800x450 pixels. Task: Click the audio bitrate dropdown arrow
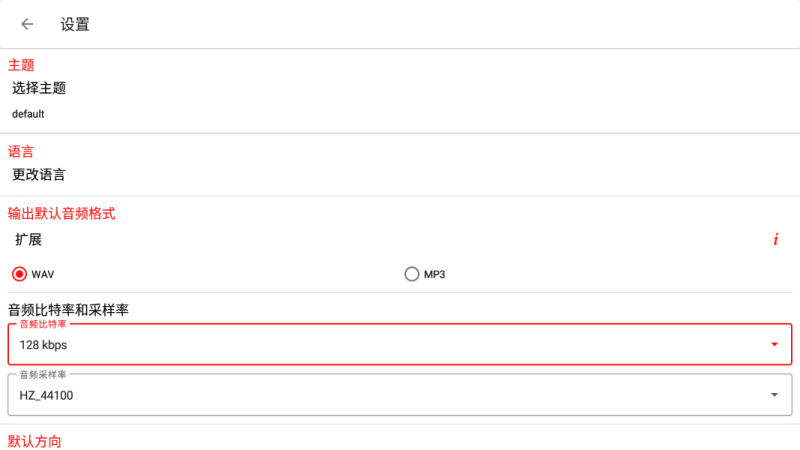coord(774,344)
